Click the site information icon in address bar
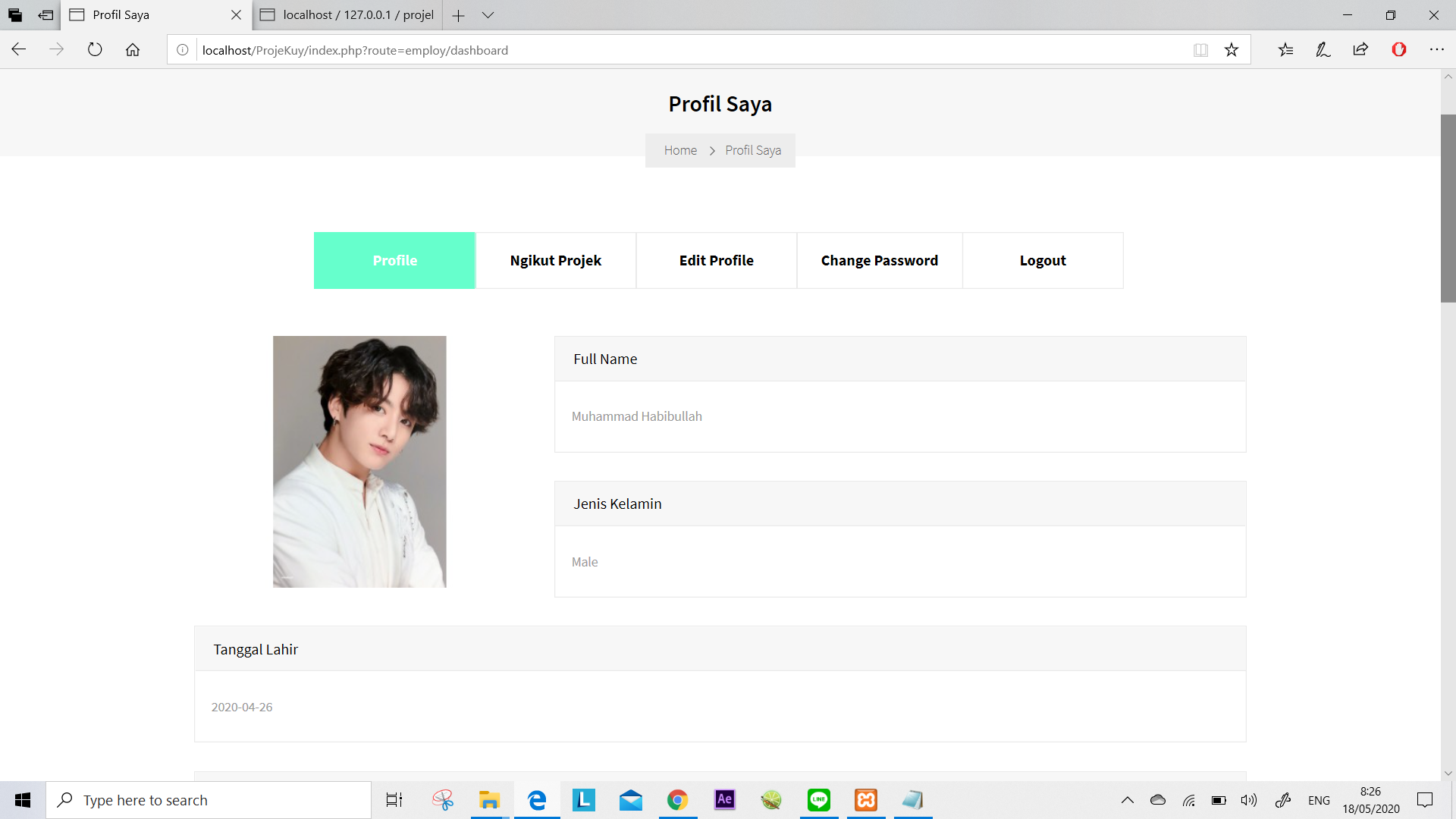The image size is (1456, 819). point(183,50)
